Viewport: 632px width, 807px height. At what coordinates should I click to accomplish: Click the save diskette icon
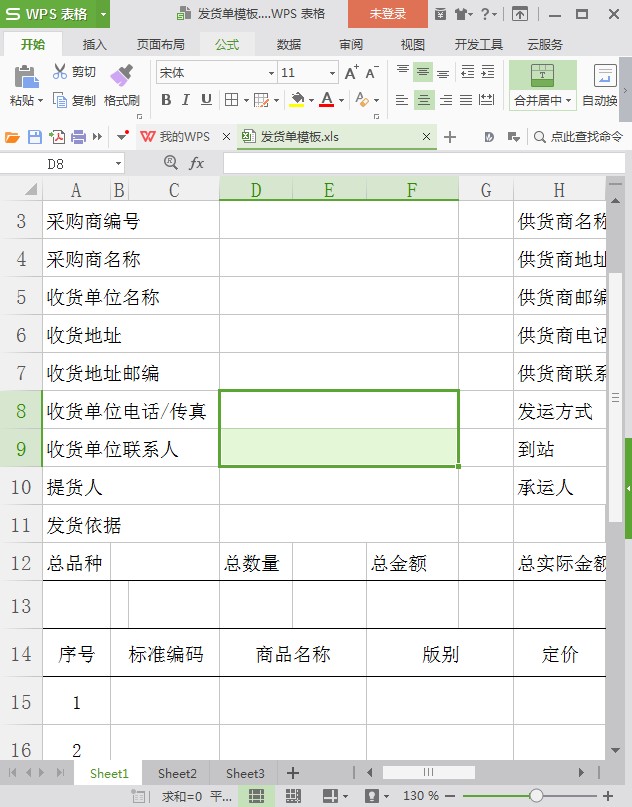[34, 137]
